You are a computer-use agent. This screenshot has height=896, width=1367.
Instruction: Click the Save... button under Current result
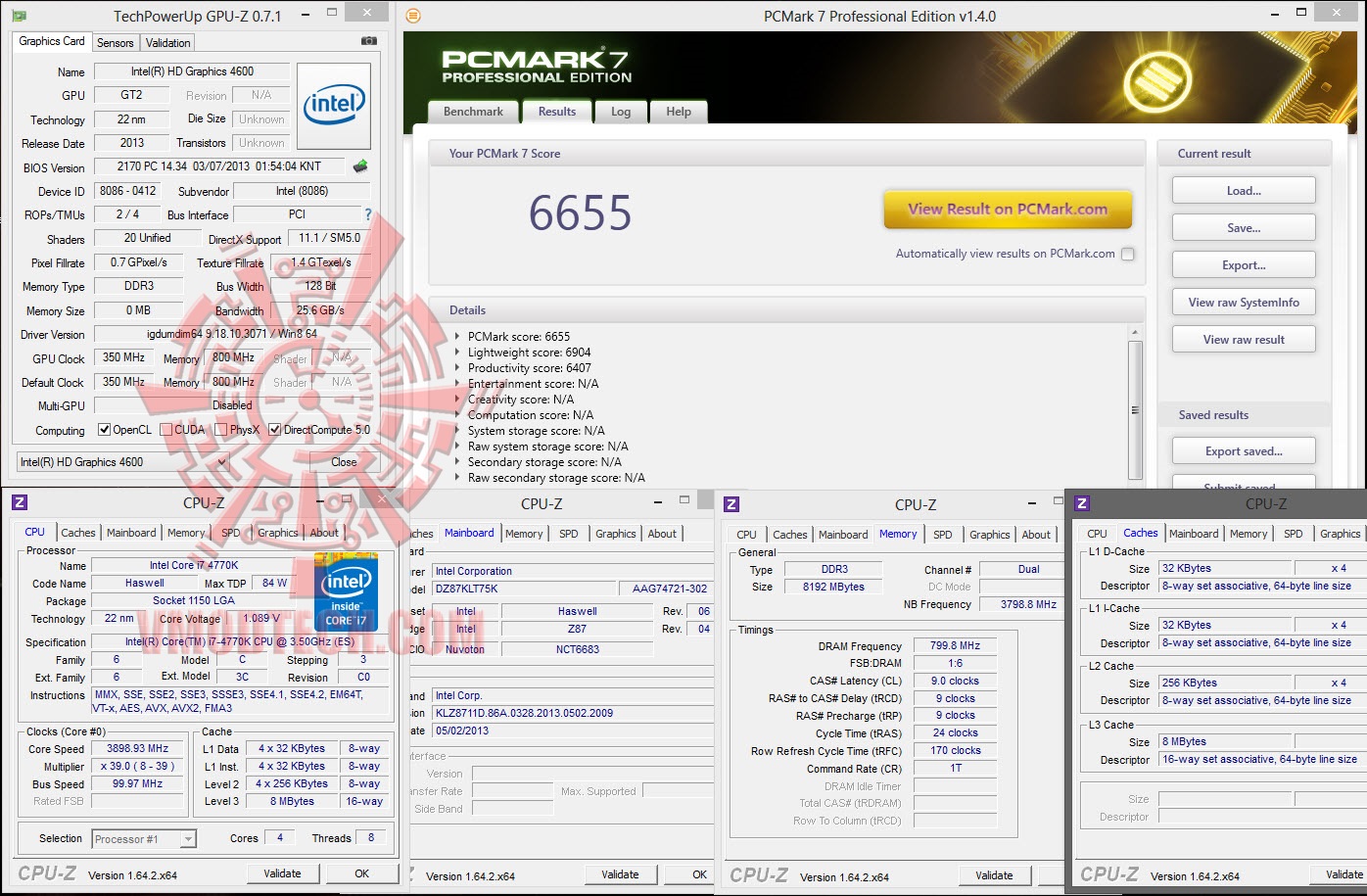[x=1244, y=228]
